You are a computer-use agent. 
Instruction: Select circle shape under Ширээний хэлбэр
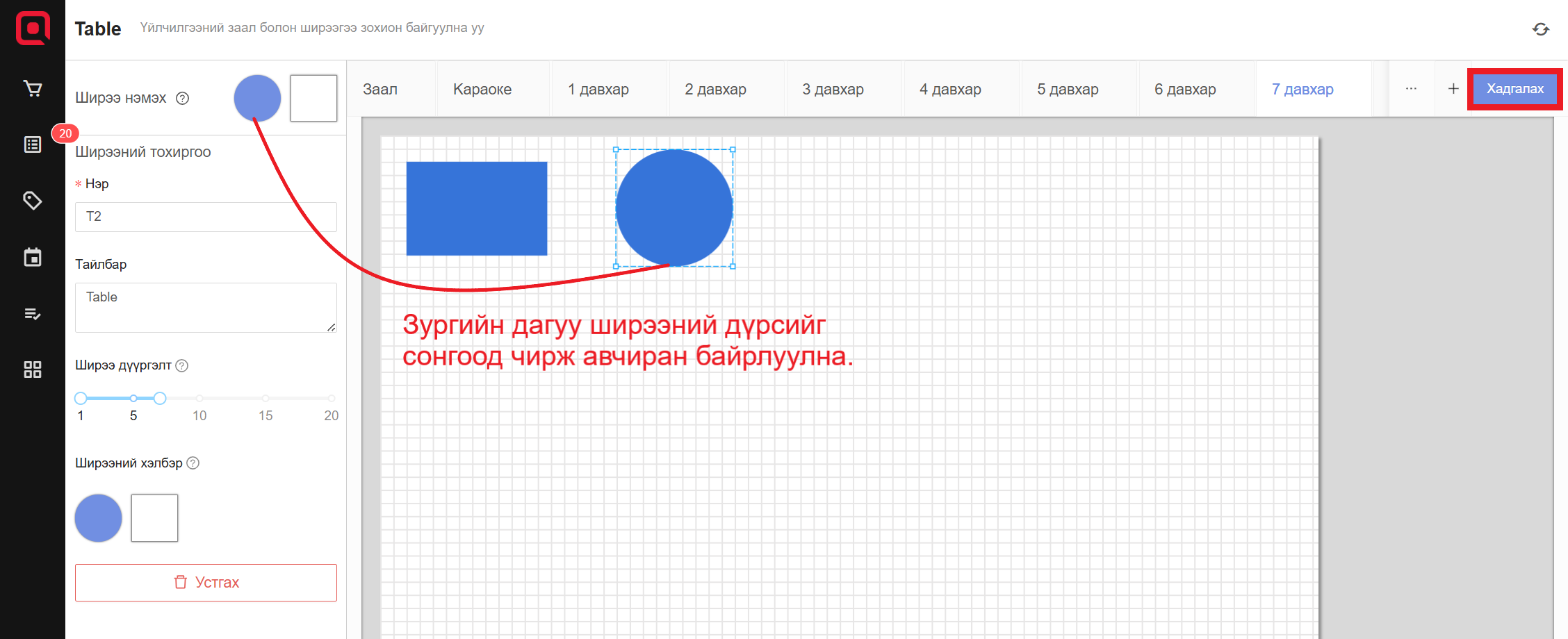[98, 518]
